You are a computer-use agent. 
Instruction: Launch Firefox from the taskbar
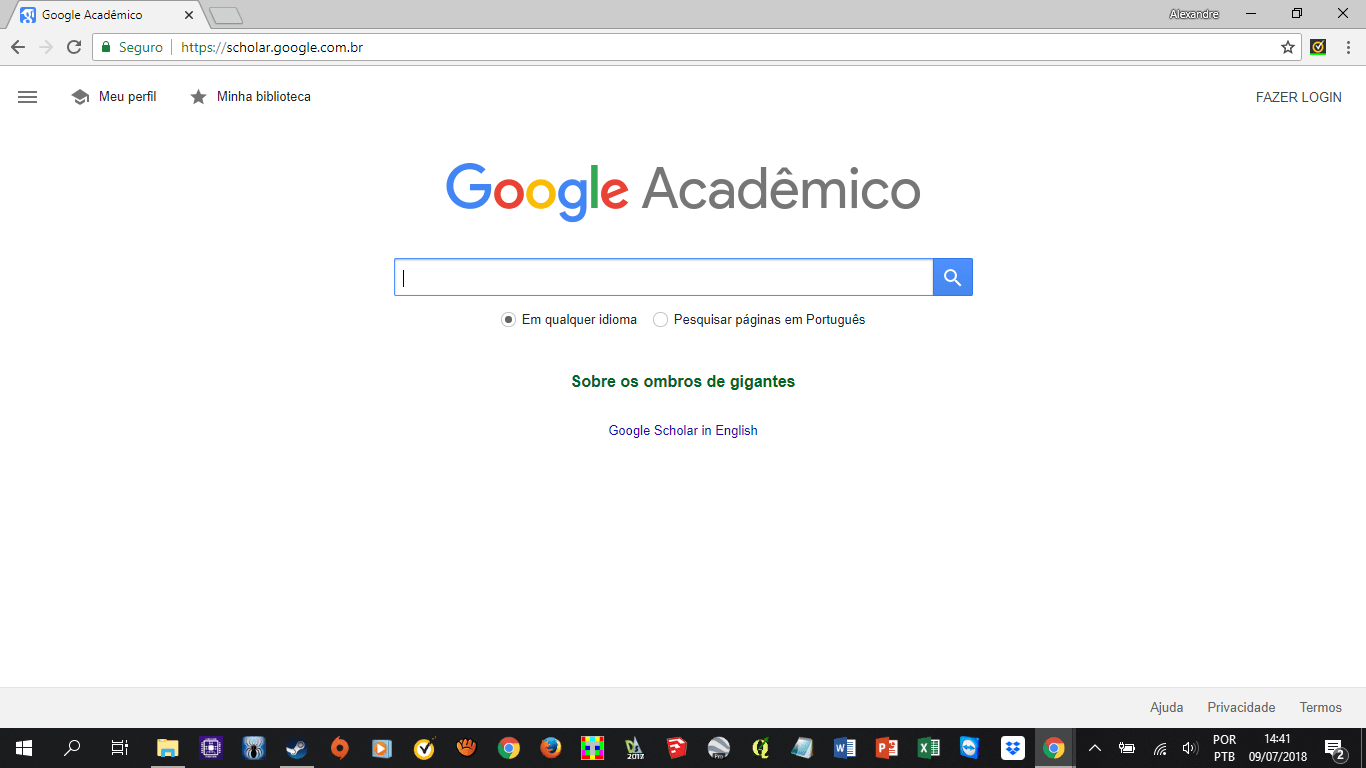[550, 748]
